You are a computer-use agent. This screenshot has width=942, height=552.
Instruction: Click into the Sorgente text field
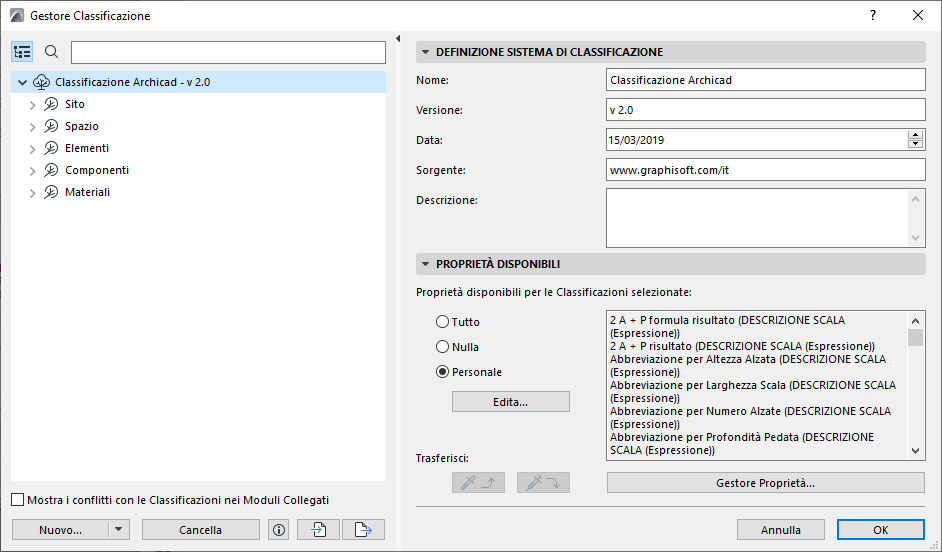tap(765, 170)
